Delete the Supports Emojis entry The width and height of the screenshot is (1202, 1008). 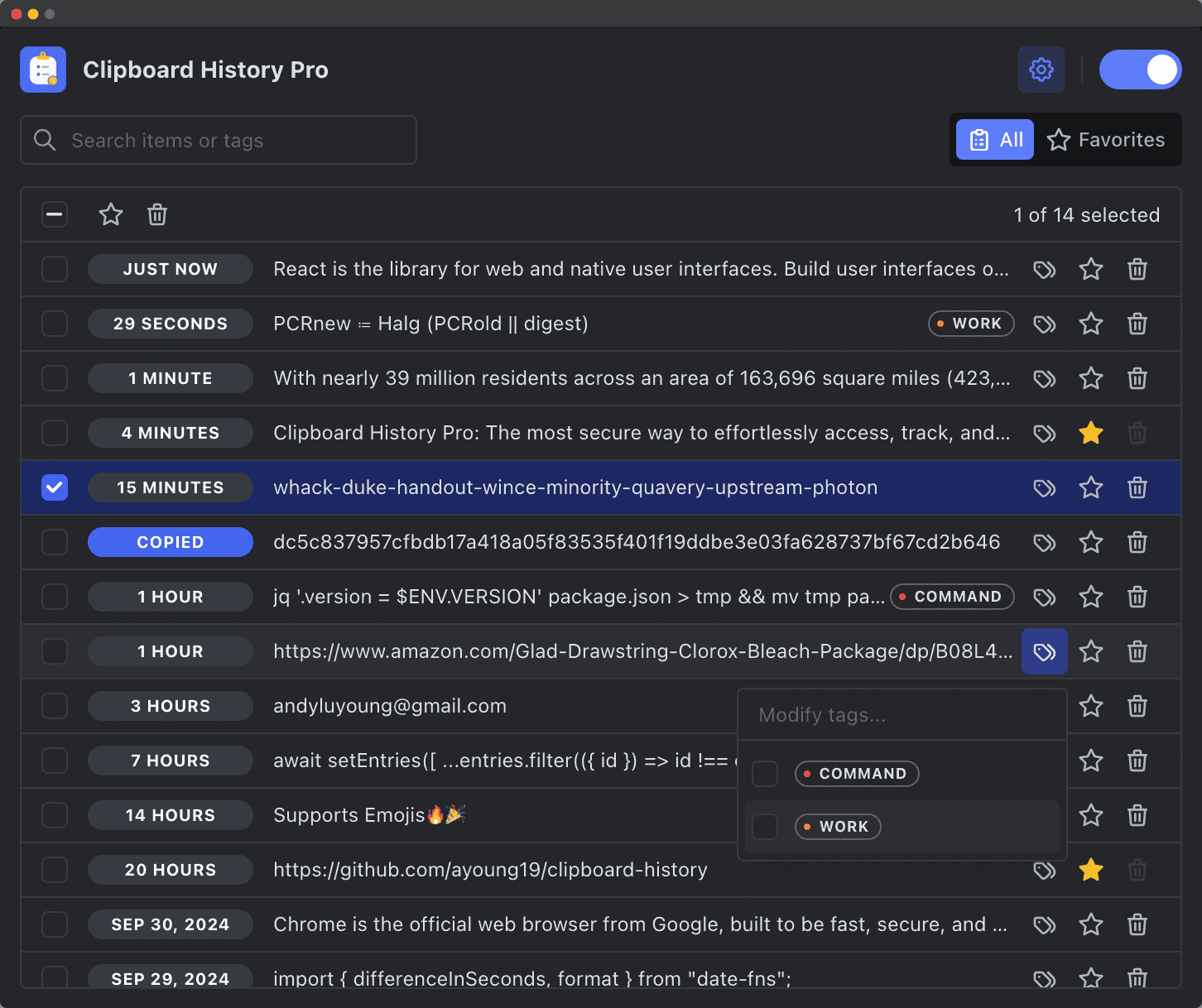point(1137,815)
